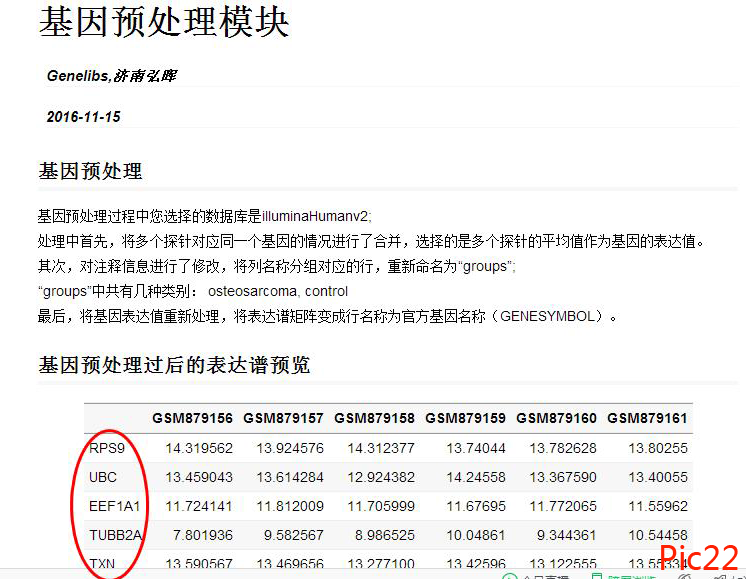746x579 pixels.
Task: Click the Genelibs author line
Action: click(x=112, y=76)
